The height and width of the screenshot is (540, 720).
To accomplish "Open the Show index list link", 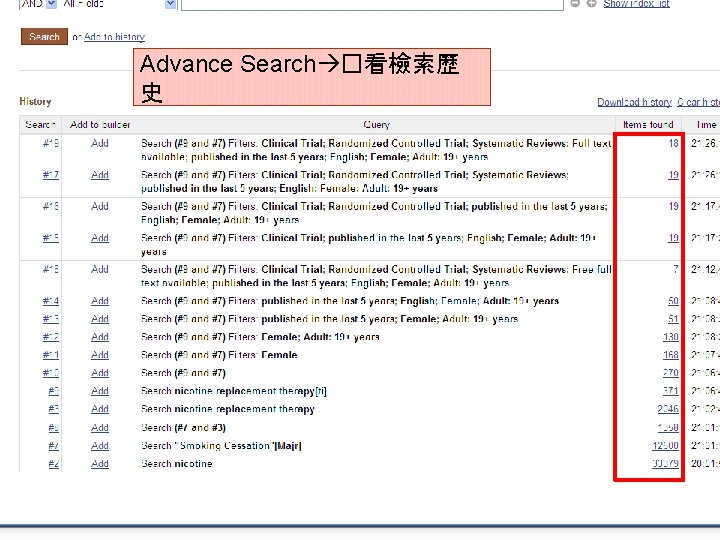I will [x=636, y=4].
